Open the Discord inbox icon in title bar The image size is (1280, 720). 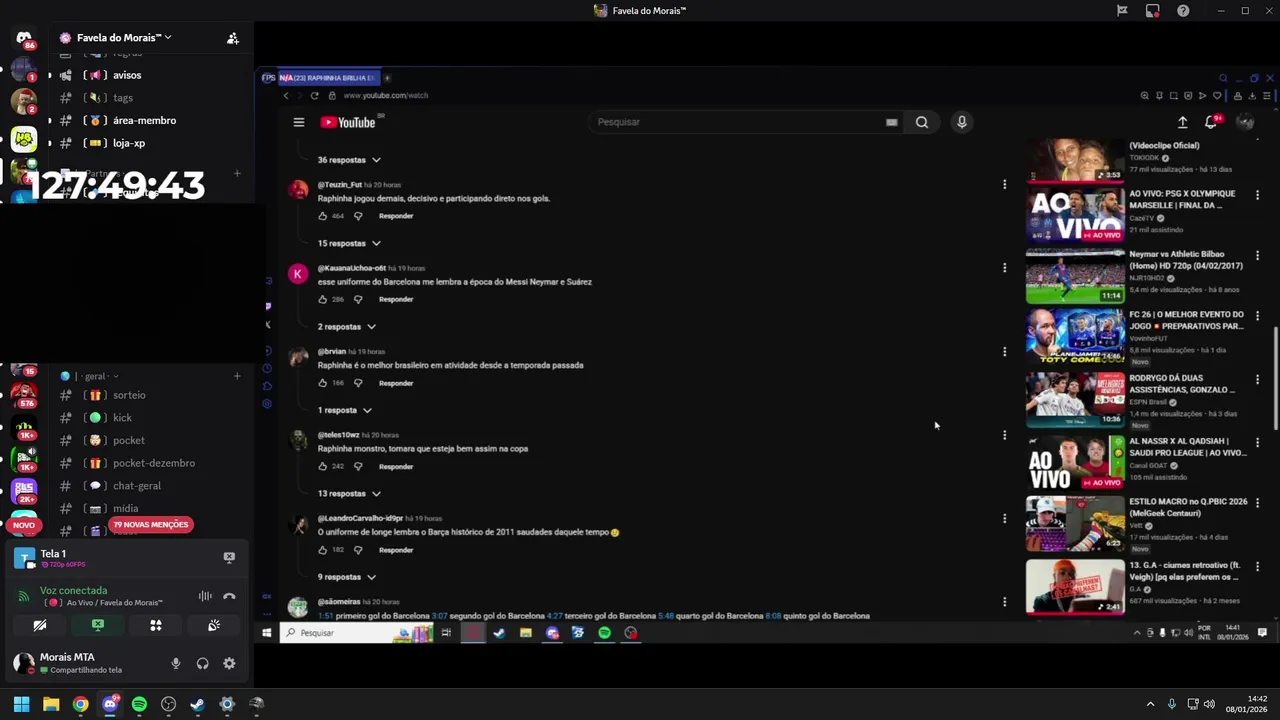pyautogui.click(x=1153, y=11)
